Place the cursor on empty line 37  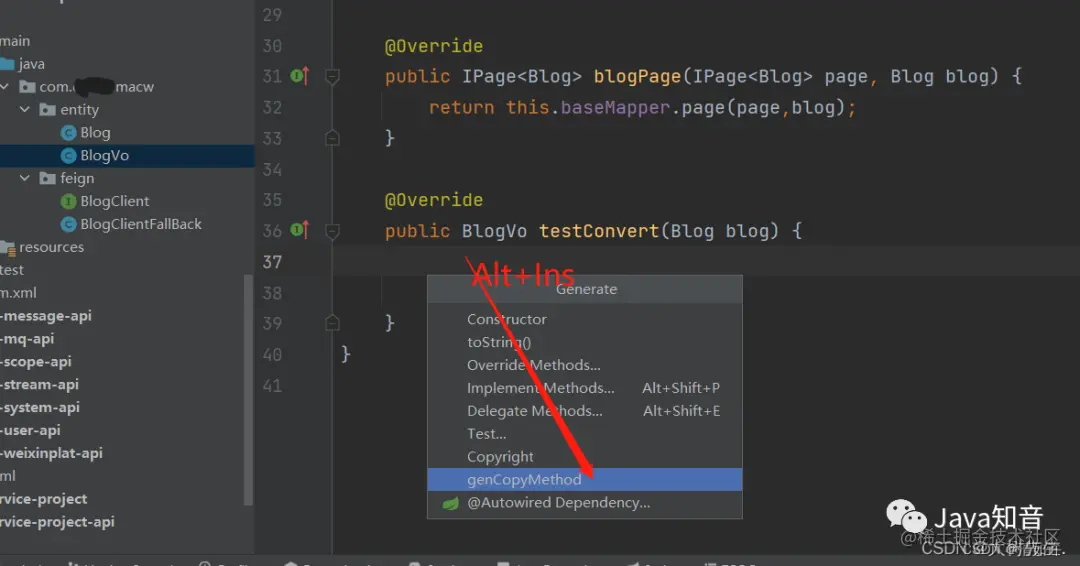point(705,262)
